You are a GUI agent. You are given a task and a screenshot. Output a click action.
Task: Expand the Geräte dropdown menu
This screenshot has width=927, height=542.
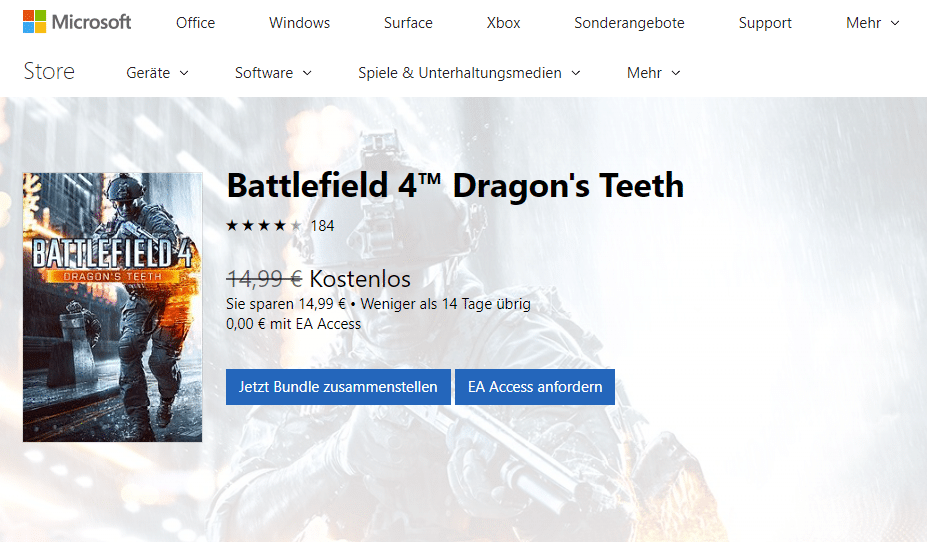(157, 73)
